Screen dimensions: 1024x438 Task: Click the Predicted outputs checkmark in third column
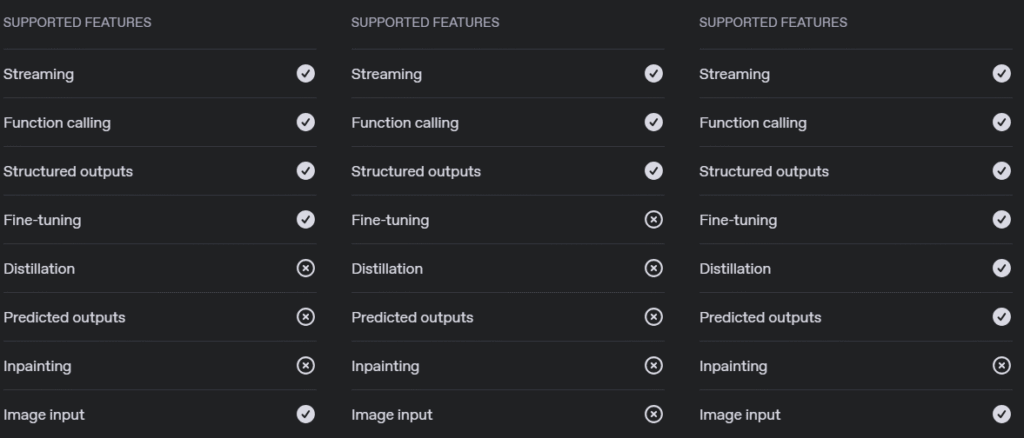tap(1002, 317)
